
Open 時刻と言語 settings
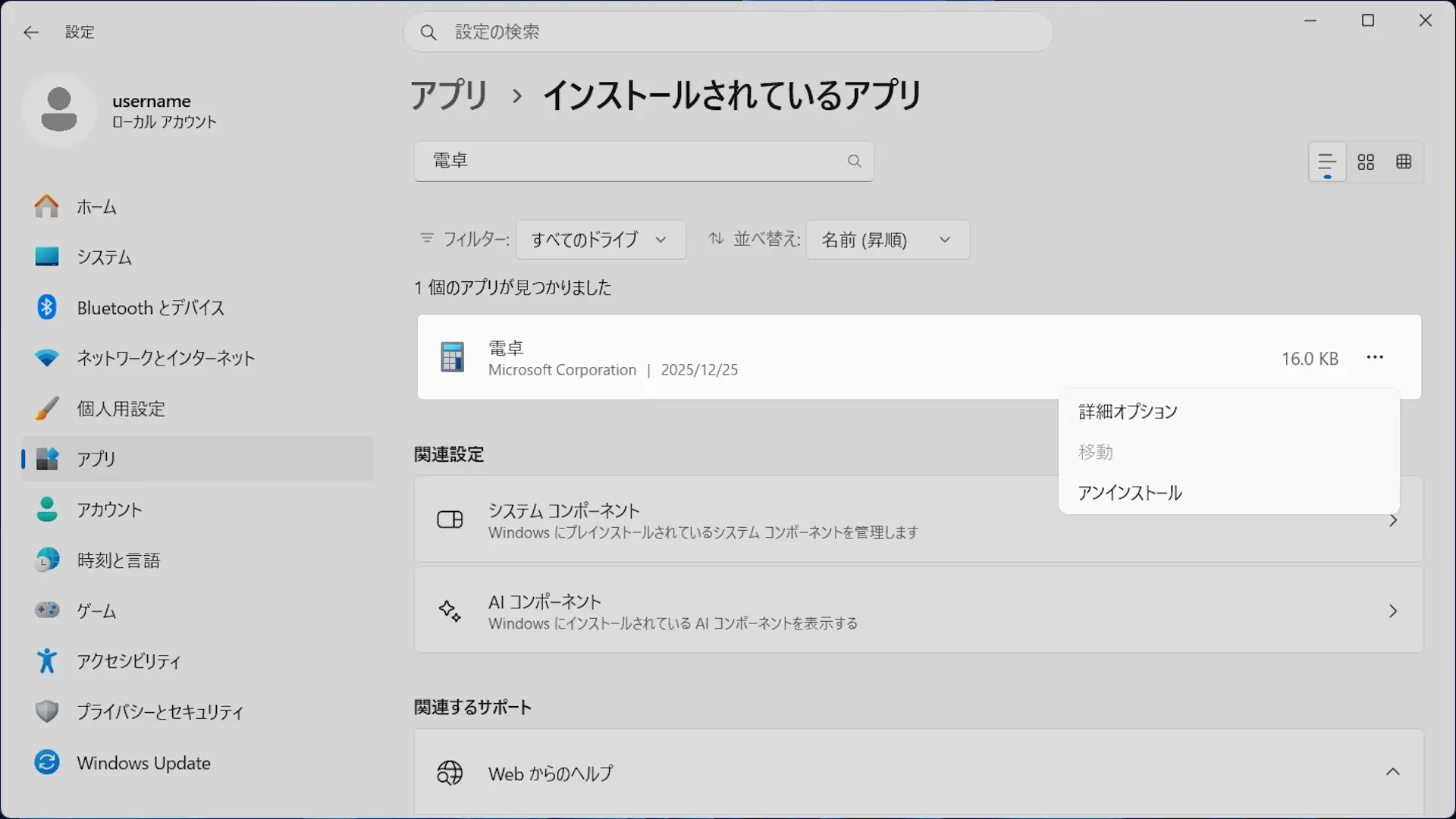tap(197, 560)
